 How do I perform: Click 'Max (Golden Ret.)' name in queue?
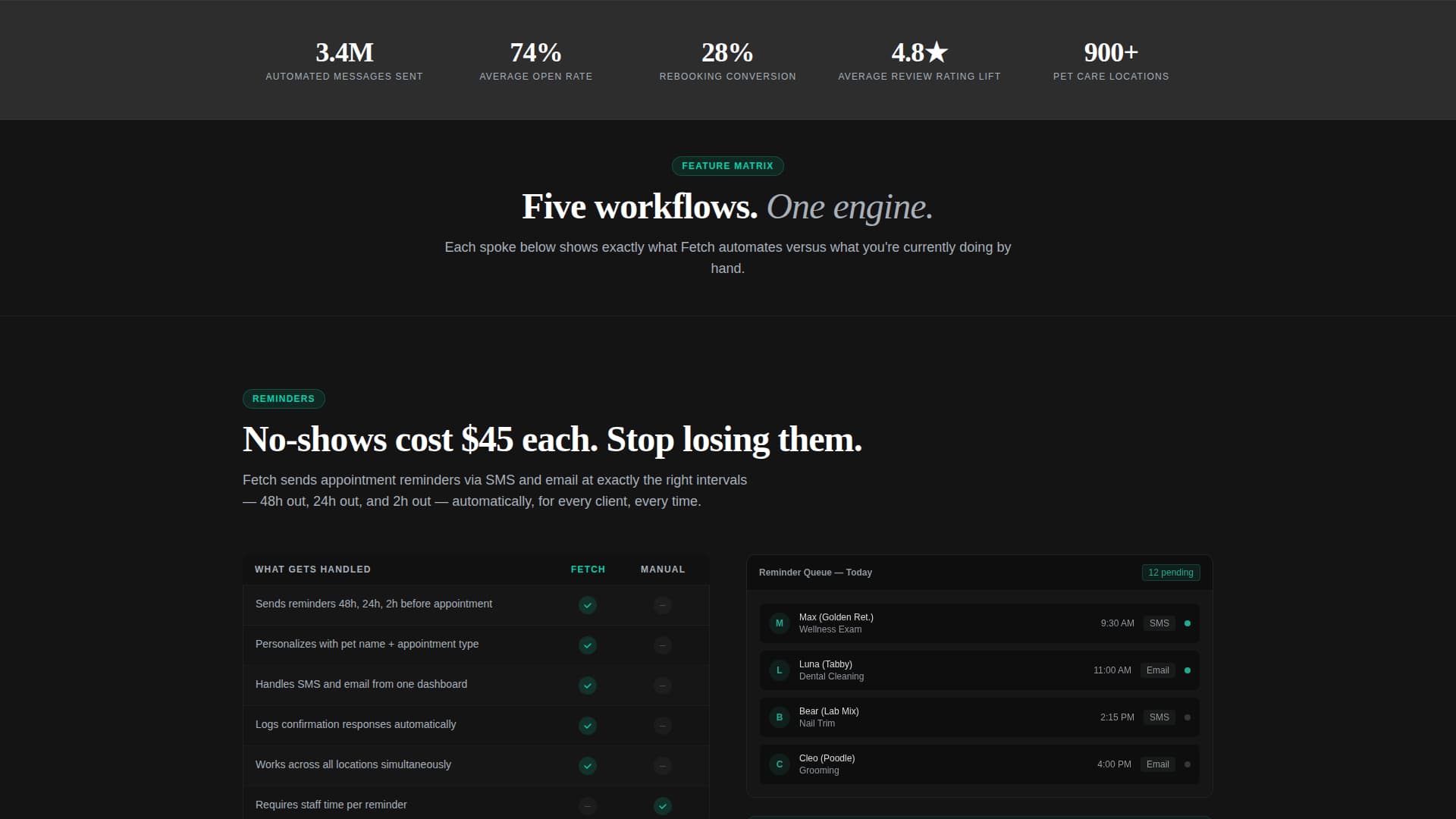[x=836, y=617]
